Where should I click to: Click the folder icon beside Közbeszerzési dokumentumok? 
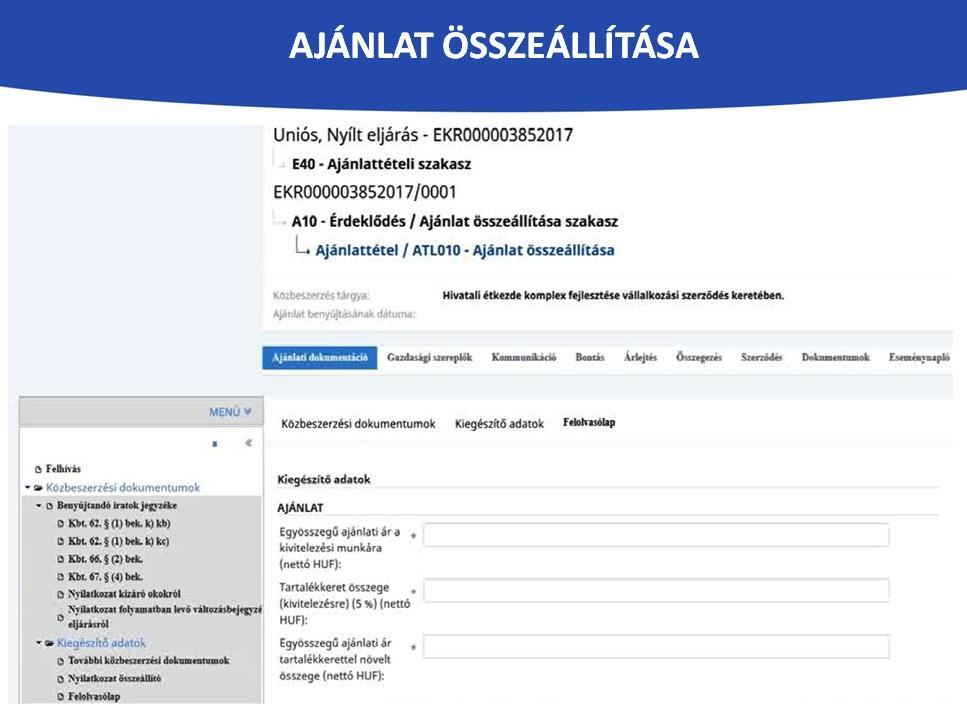38,488
